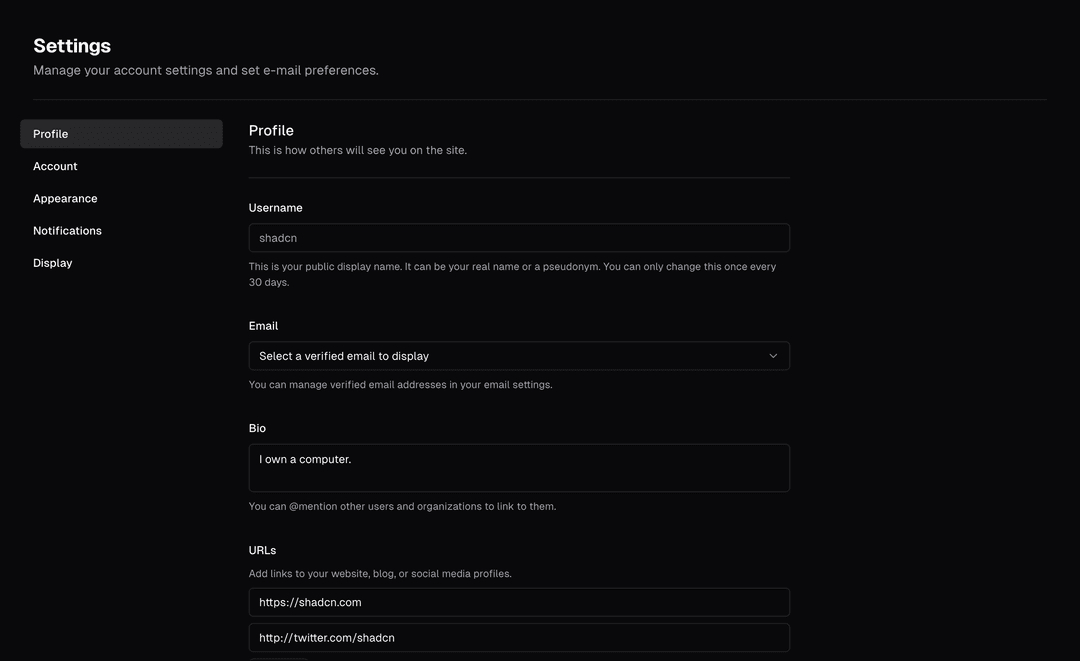1080x661 pixels.
Task: Select the Notifications sidebar item
Action: tap(67, 229)
